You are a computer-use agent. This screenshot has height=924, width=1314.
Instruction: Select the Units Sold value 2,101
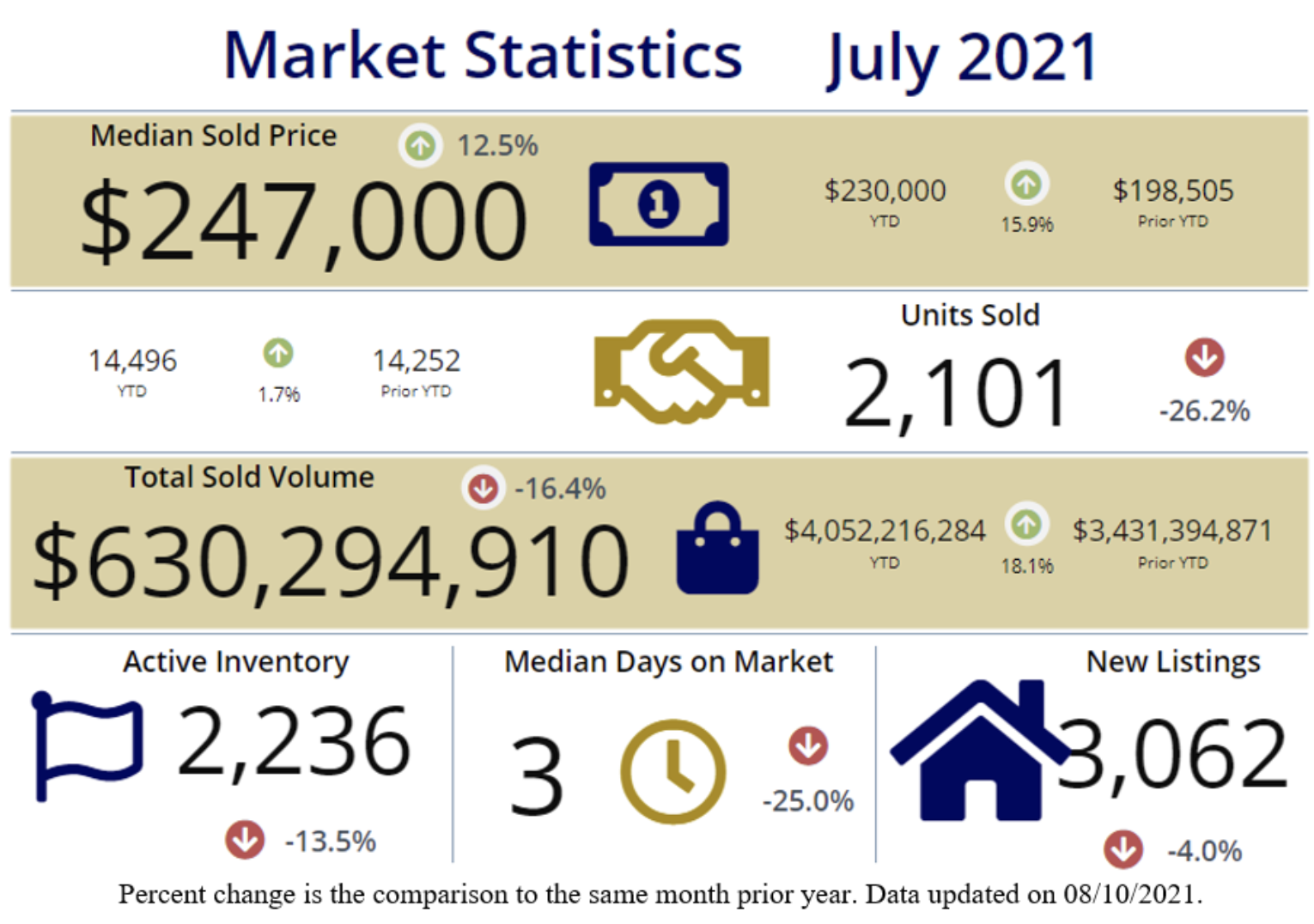(956, 393)
